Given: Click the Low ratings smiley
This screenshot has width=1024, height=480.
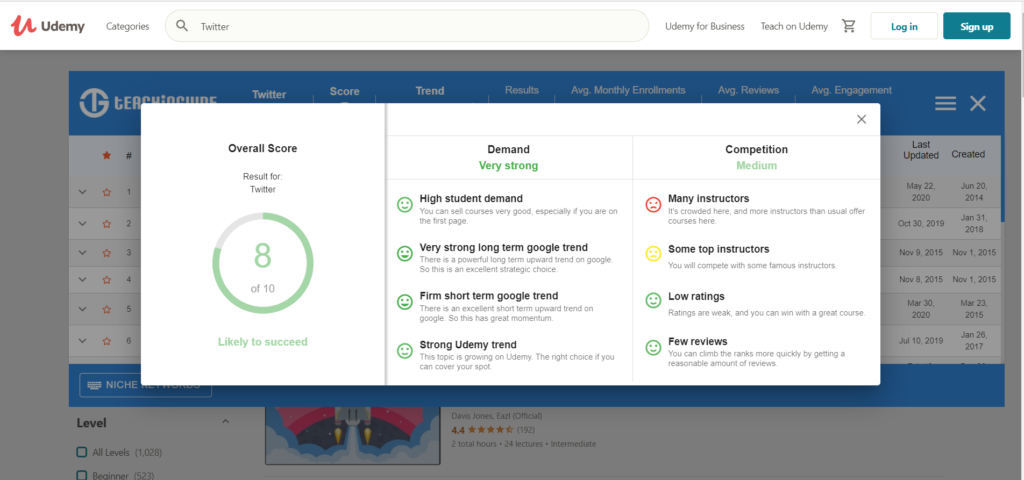Looking at the screenshot, I should click(653, 300).
